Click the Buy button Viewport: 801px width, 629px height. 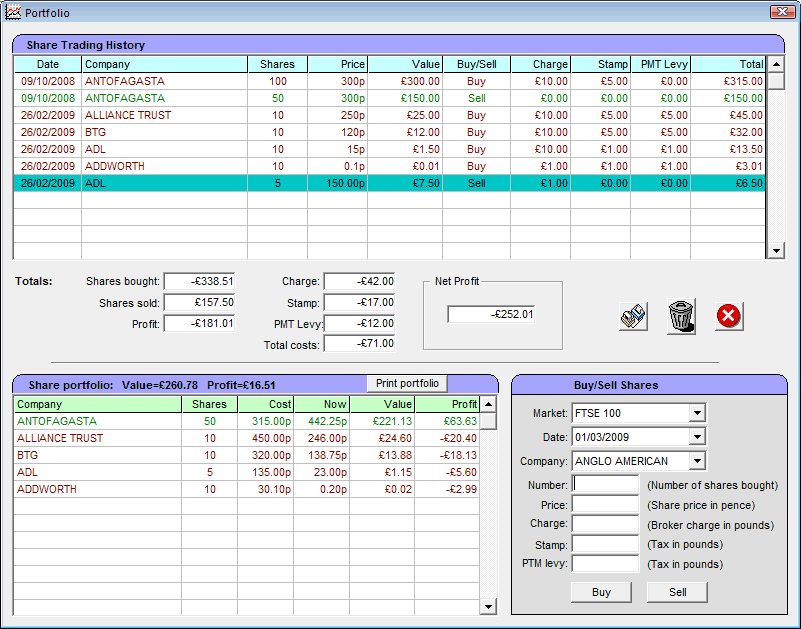(601, 592)
